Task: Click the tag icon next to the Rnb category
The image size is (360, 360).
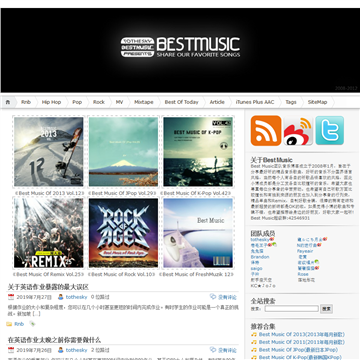Action: [32, 323]
